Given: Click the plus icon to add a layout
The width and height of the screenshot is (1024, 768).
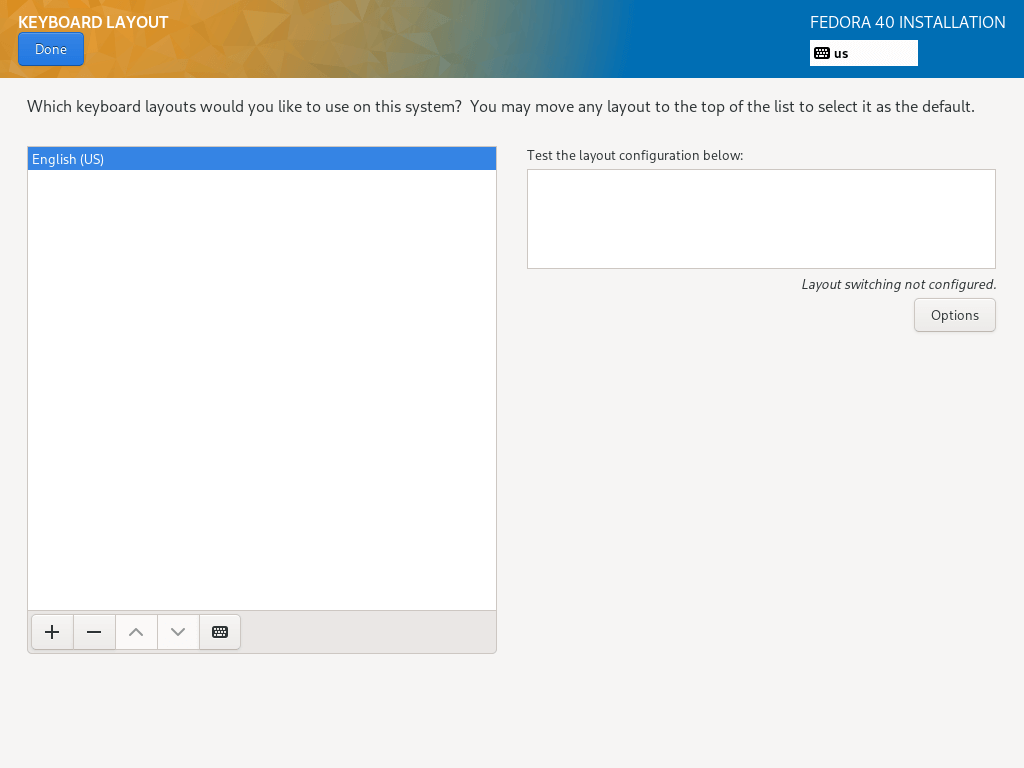Looking at the screenshot, I should click(52, 632).
